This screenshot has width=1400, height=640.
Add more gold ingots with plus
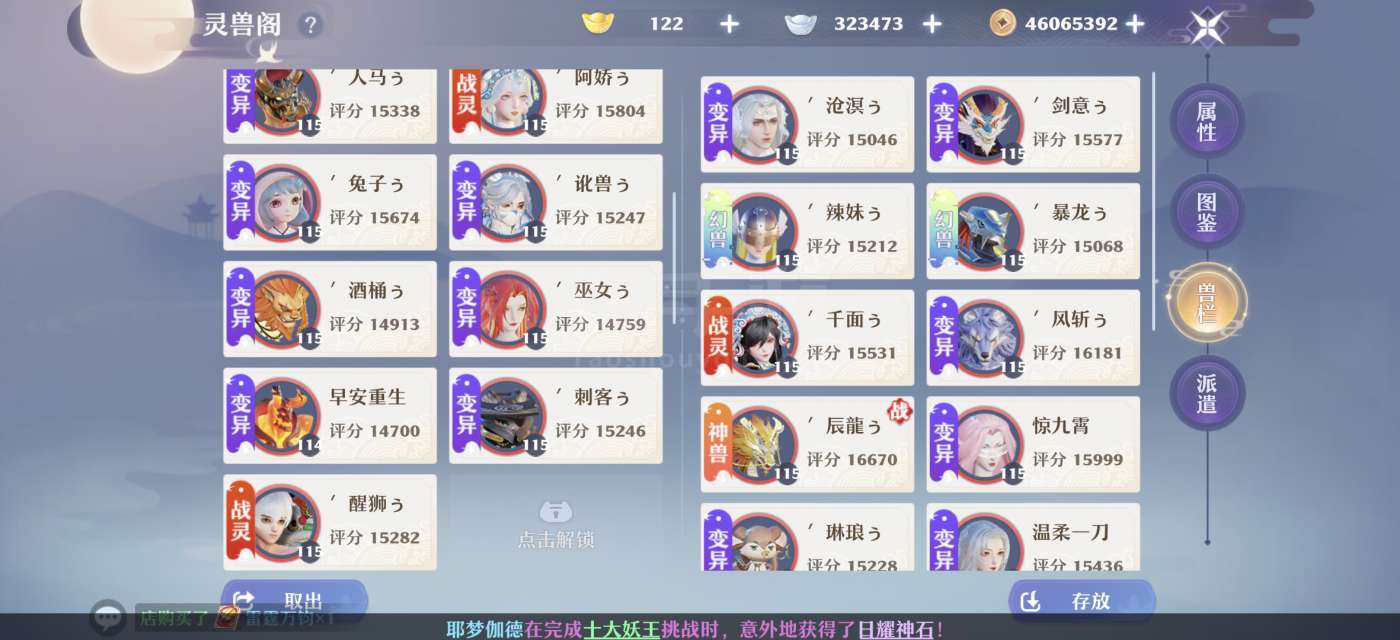coord(730,24)
